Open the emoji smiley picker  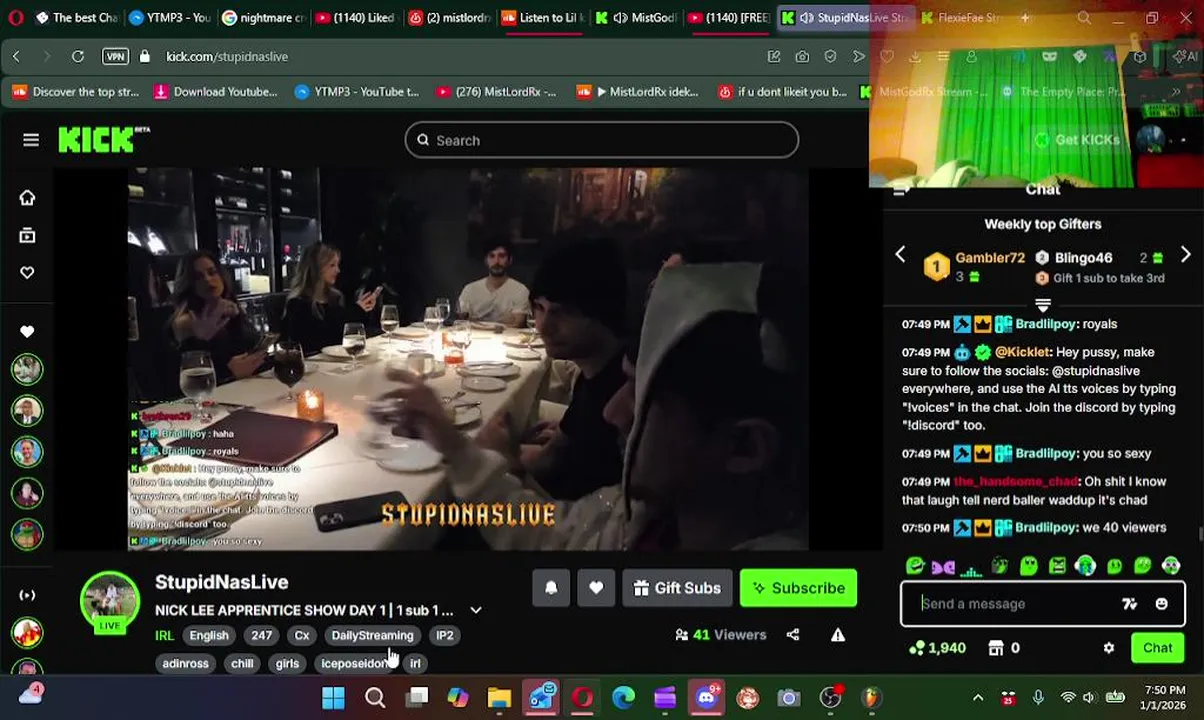point(1161,604)
